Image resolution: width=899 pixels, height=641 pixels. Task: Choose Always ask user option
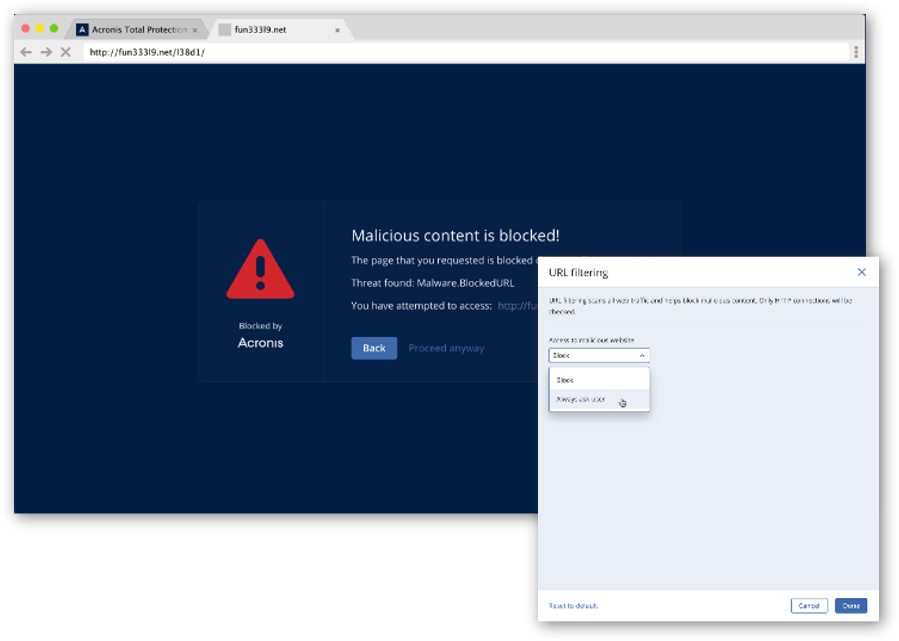599,399
